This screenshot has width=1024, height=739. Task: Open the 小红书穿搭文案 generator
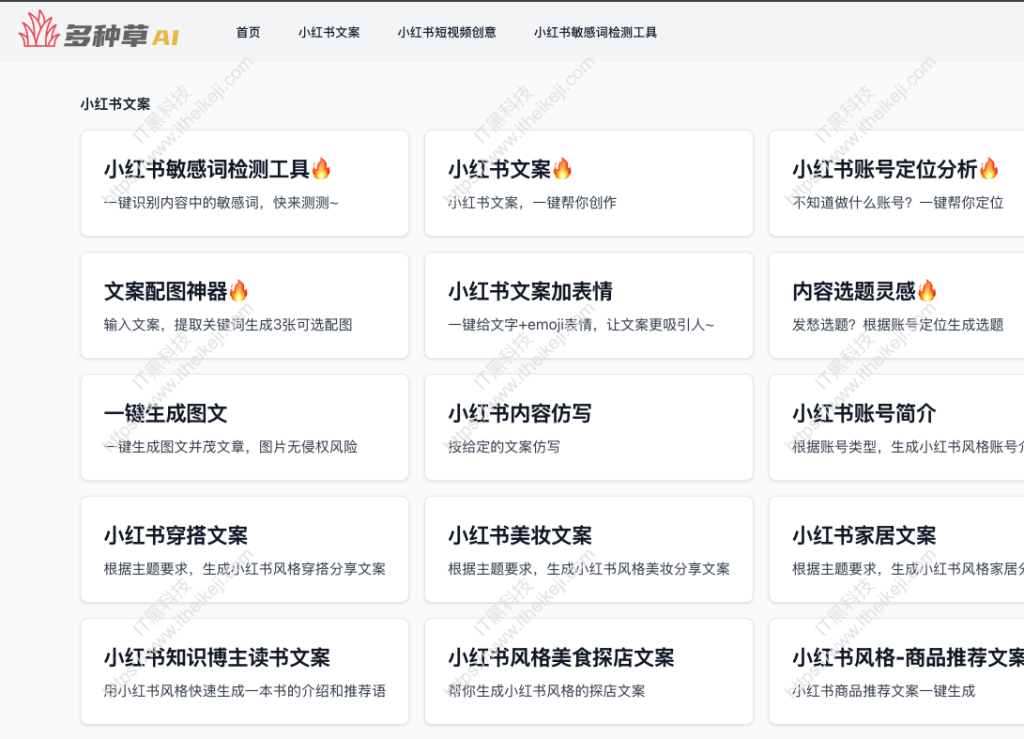click(244, 550)
